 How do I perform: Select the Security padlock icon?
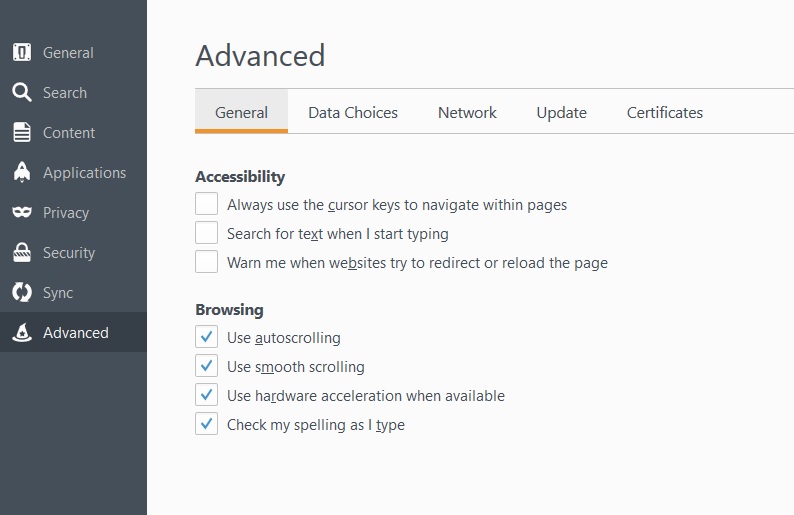(x=22, y=252)
